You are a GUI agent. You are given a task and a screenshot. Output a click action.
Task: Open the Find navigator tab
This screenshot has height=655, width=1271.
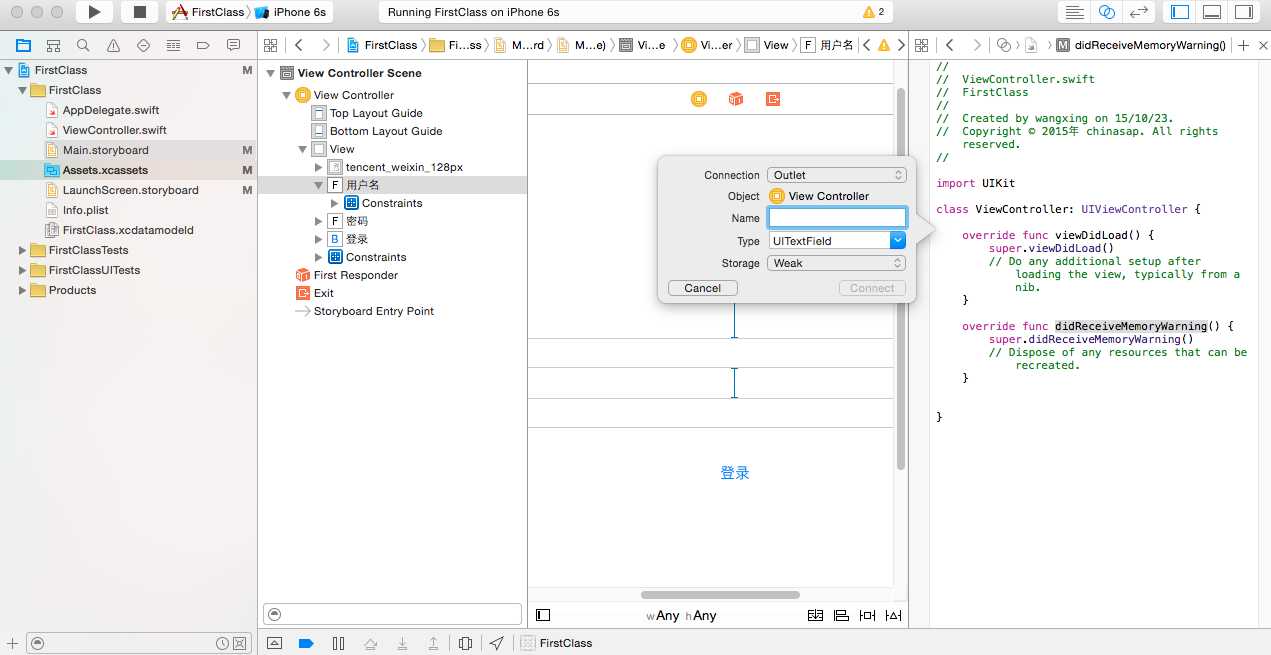click(x=83, y=45)
